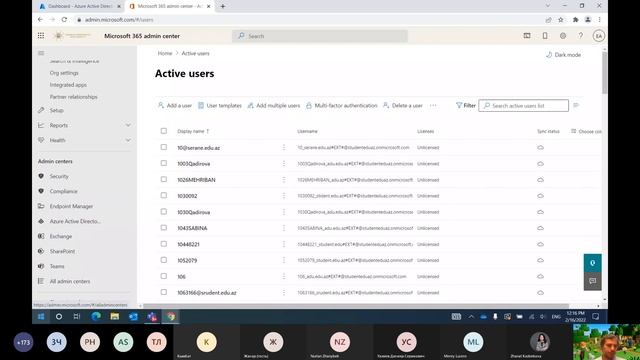
Task: Open Endpoint Manager admin center
Action: [x=71, y=207]
